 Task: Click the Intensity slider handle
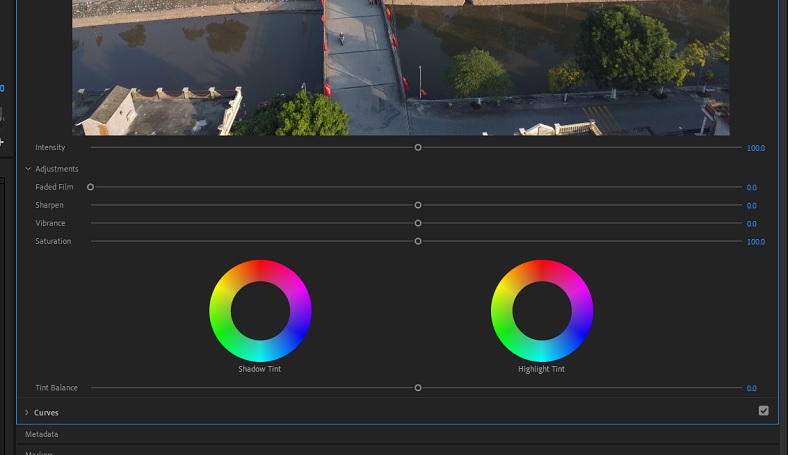[418, 148]
